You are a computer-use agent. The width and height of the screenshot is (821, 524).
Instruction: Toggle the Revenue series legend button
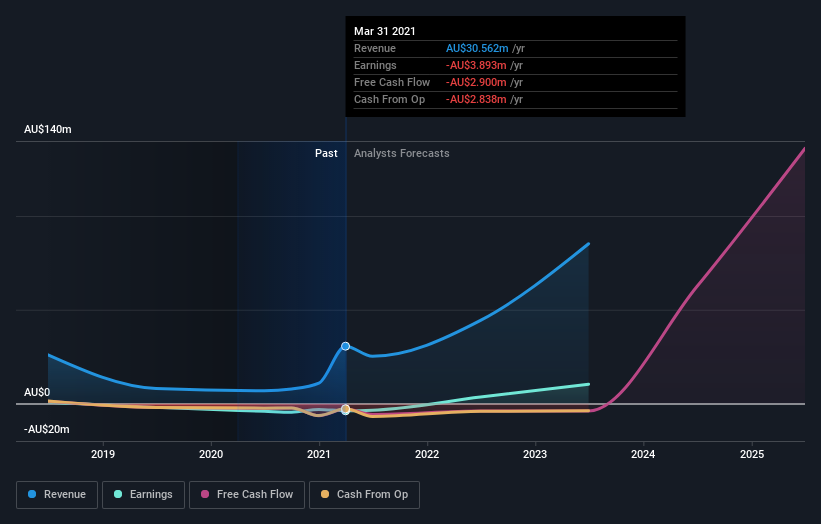pos(57,495)
